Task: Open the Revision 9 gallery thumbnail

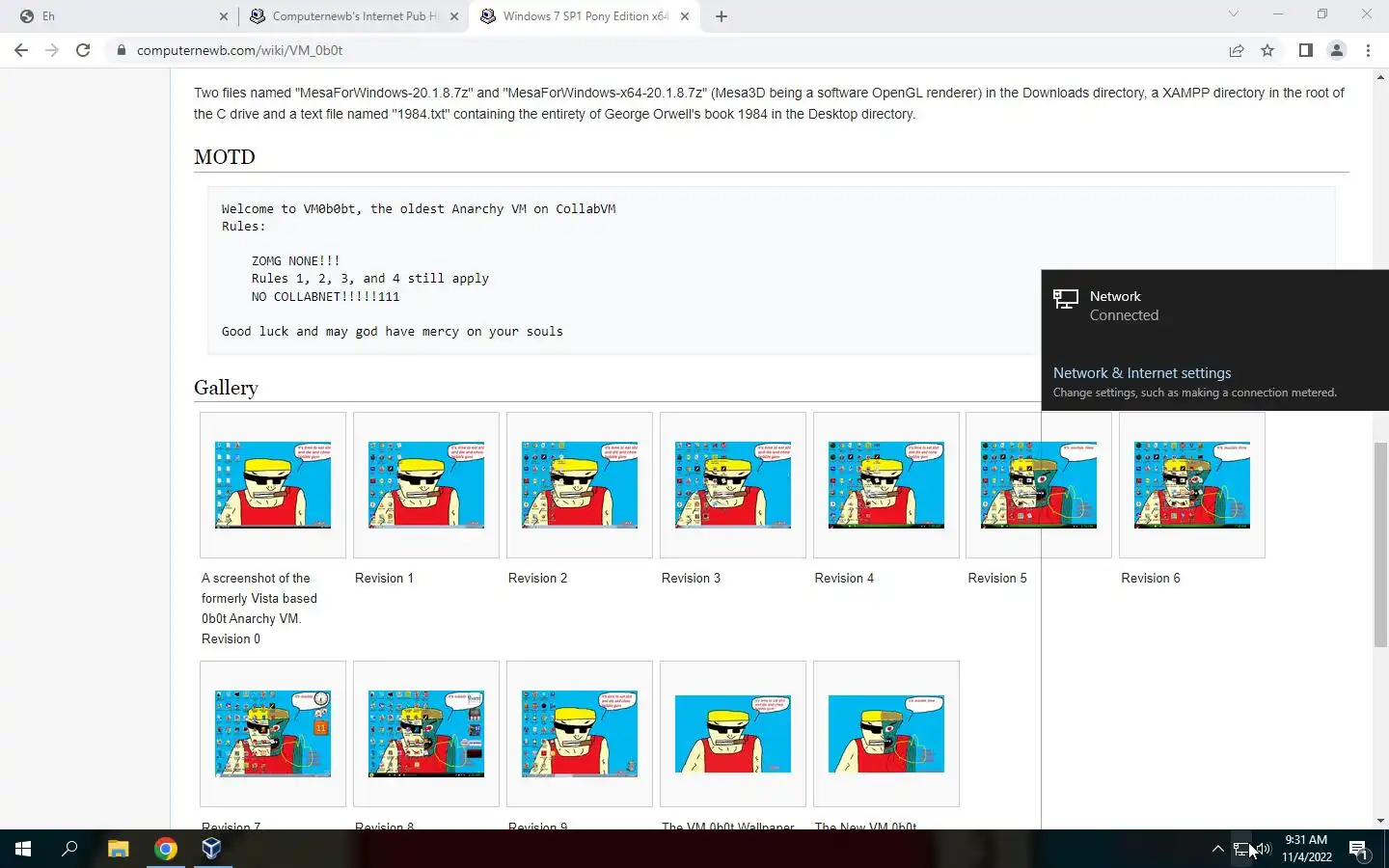Action: tap(580, 734)
